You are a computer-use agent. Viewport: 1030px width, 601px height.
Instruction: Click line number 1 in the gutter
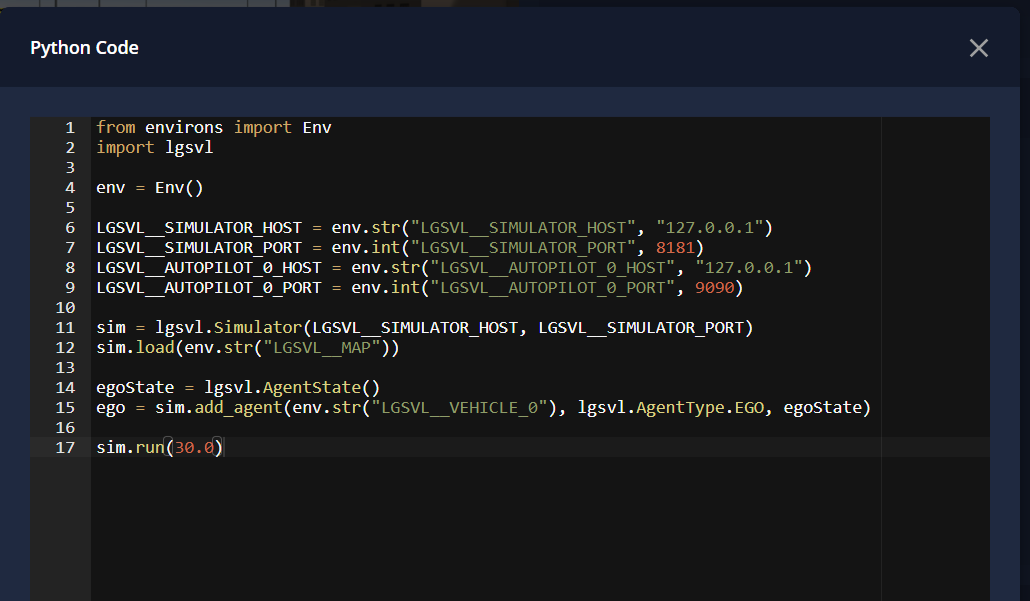(70, 127)
